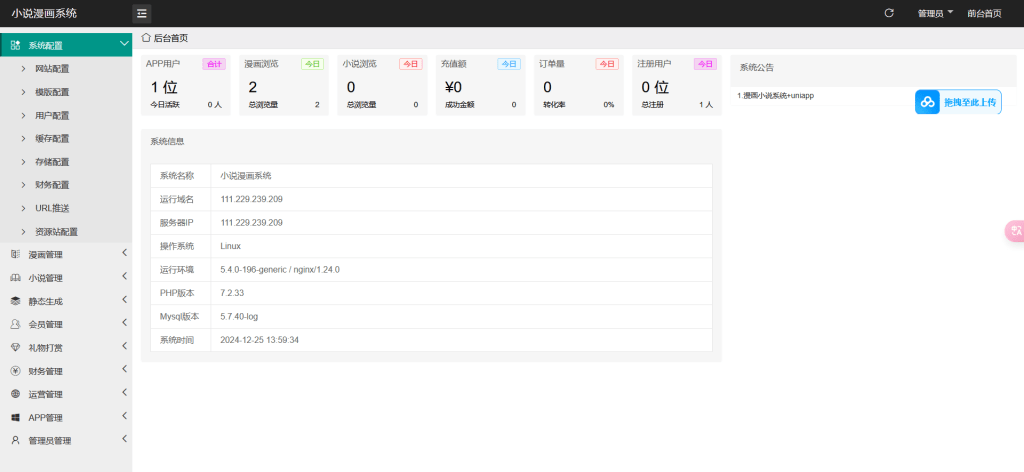
Task: Click the home icon in breadcrumb
Action: coord(146,38)
